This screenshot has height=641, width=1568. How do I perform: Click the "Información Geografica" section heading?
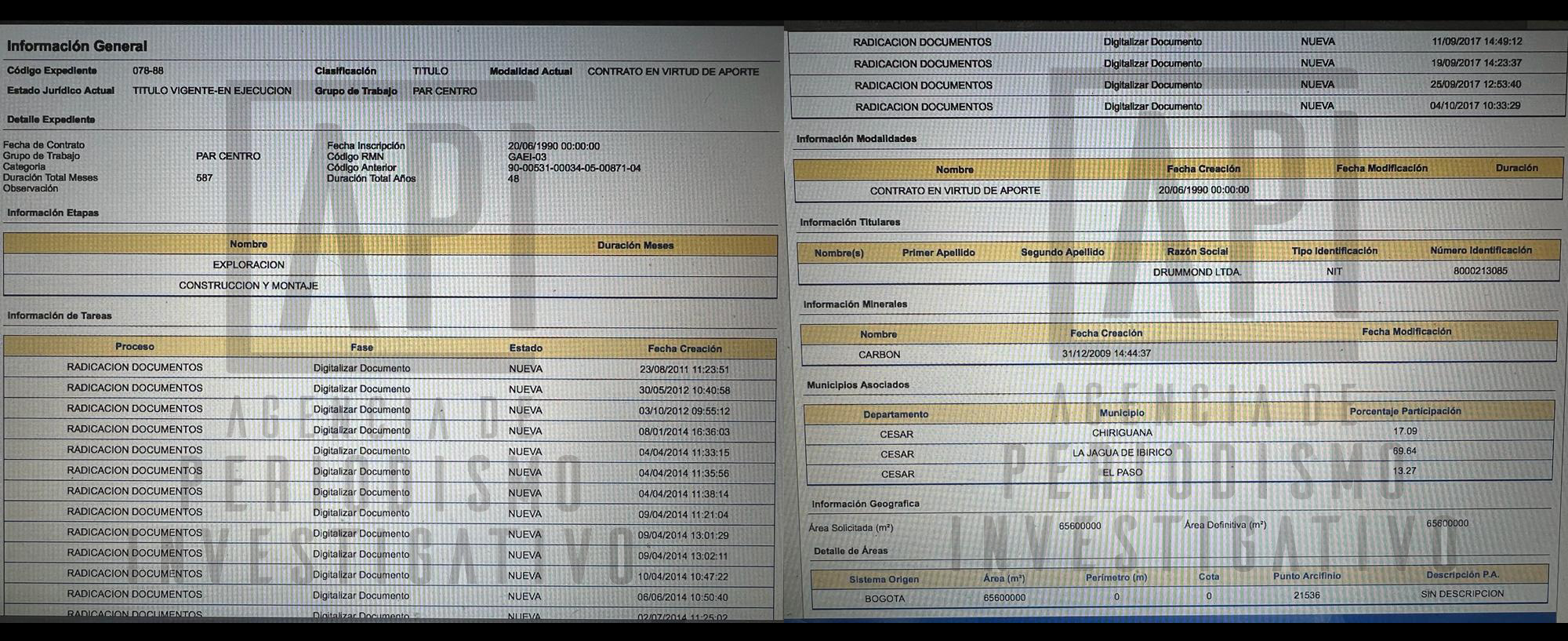click(x=866, y=504)
